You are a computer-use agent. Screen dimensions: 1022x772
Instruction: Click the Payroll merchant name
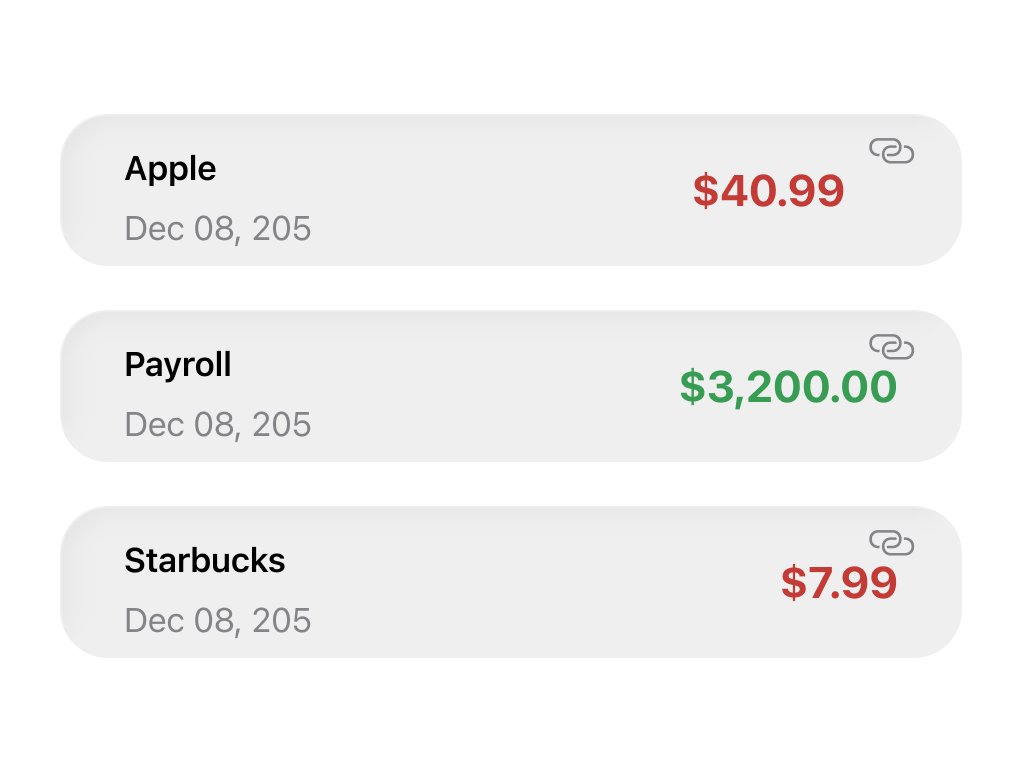[178, 366]
